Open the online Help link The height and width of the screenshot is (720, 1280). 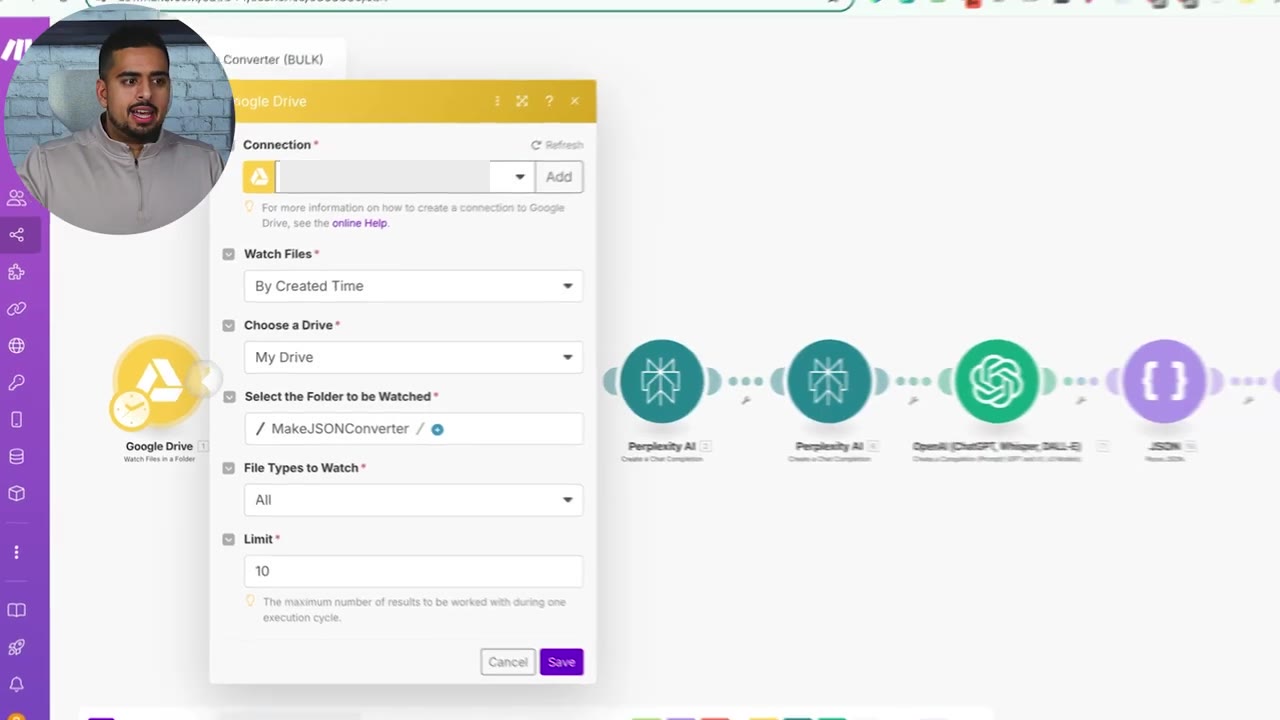click(x=359, y=223)
